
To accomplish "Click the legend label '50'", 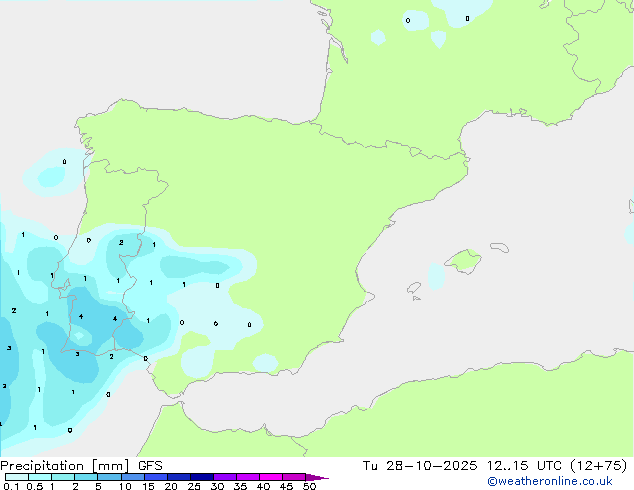I will pyautogui.click(x=309, y=486).
